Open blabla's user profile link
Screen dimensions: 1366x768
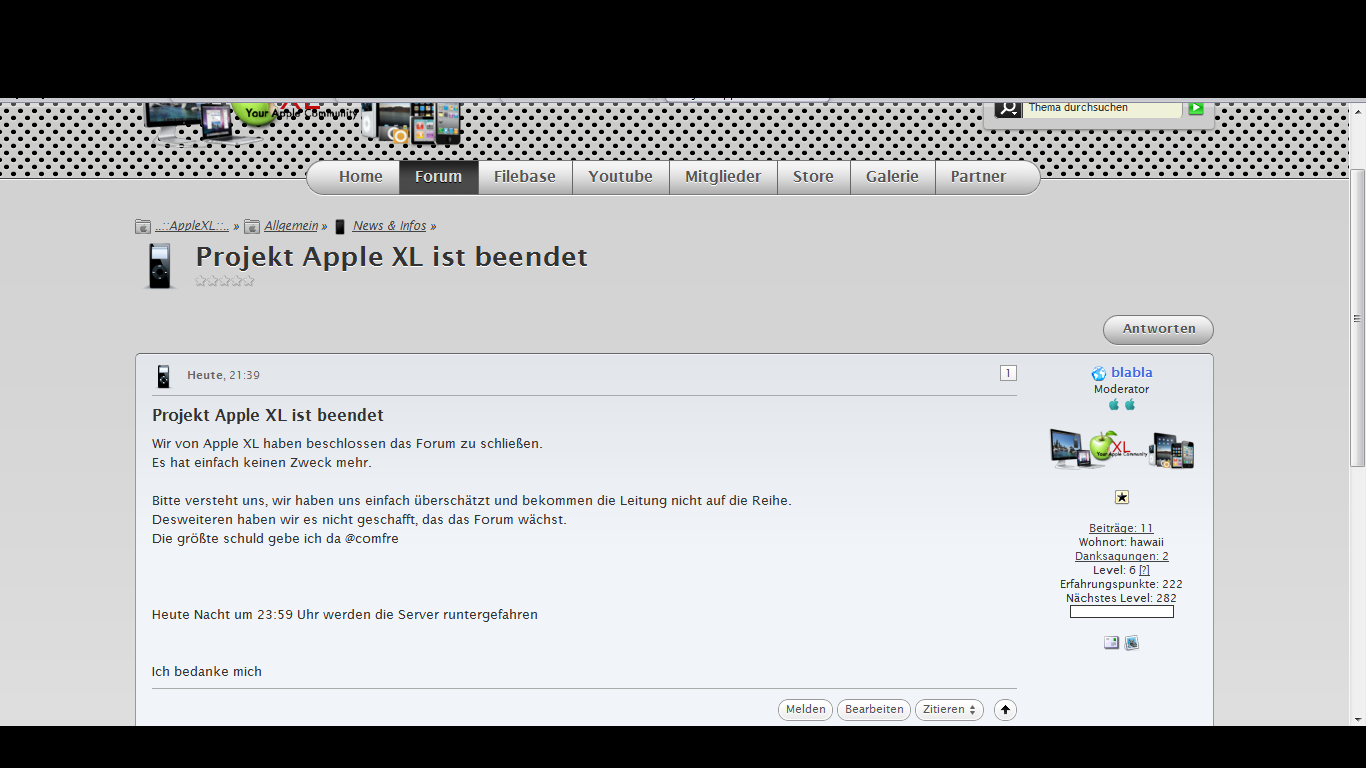tap(1132, 373)
